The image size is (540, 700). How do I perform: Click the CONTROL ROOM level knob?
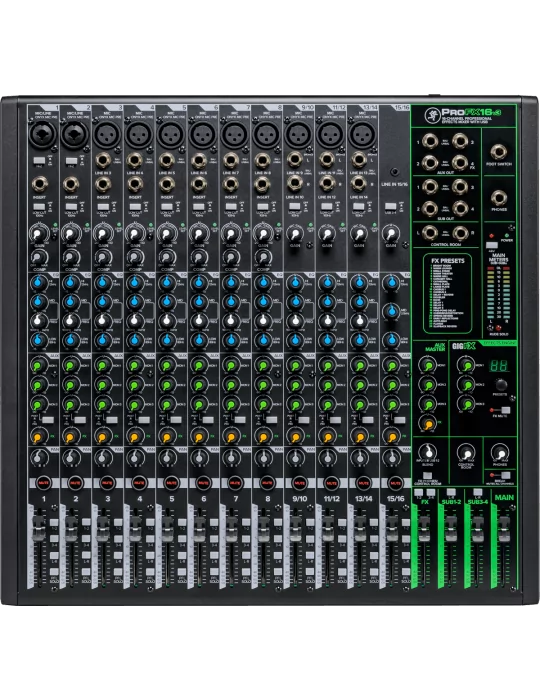(x=466, y=453)
